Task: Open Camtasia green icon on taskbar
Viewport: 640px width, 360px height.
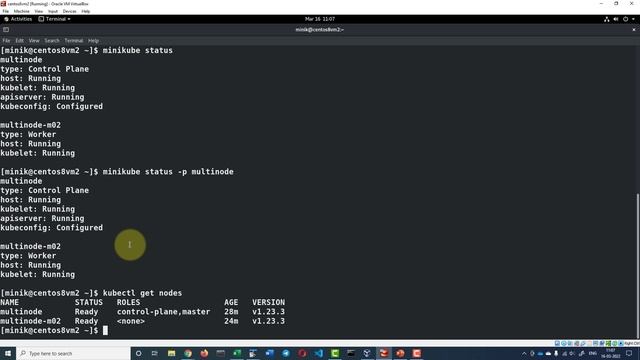Action: (x=335, y=353)
